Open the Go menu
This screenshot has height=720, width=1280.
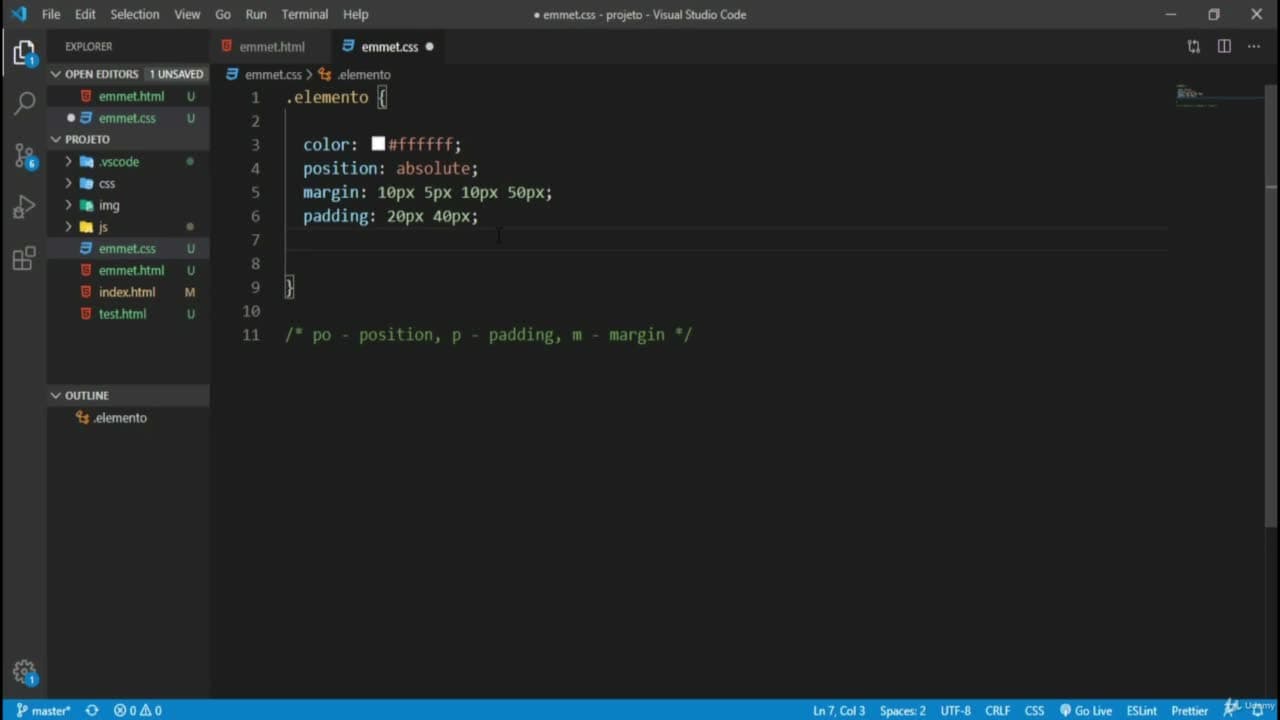[223, 14]
